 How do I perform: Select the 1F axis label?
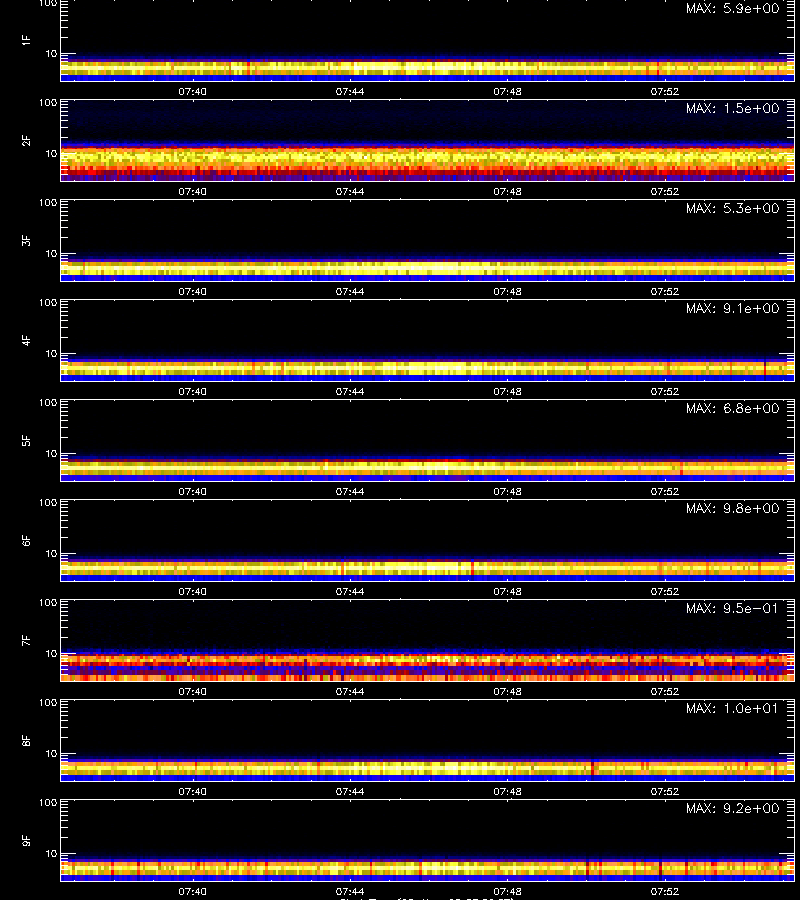[x=26, y=41]
